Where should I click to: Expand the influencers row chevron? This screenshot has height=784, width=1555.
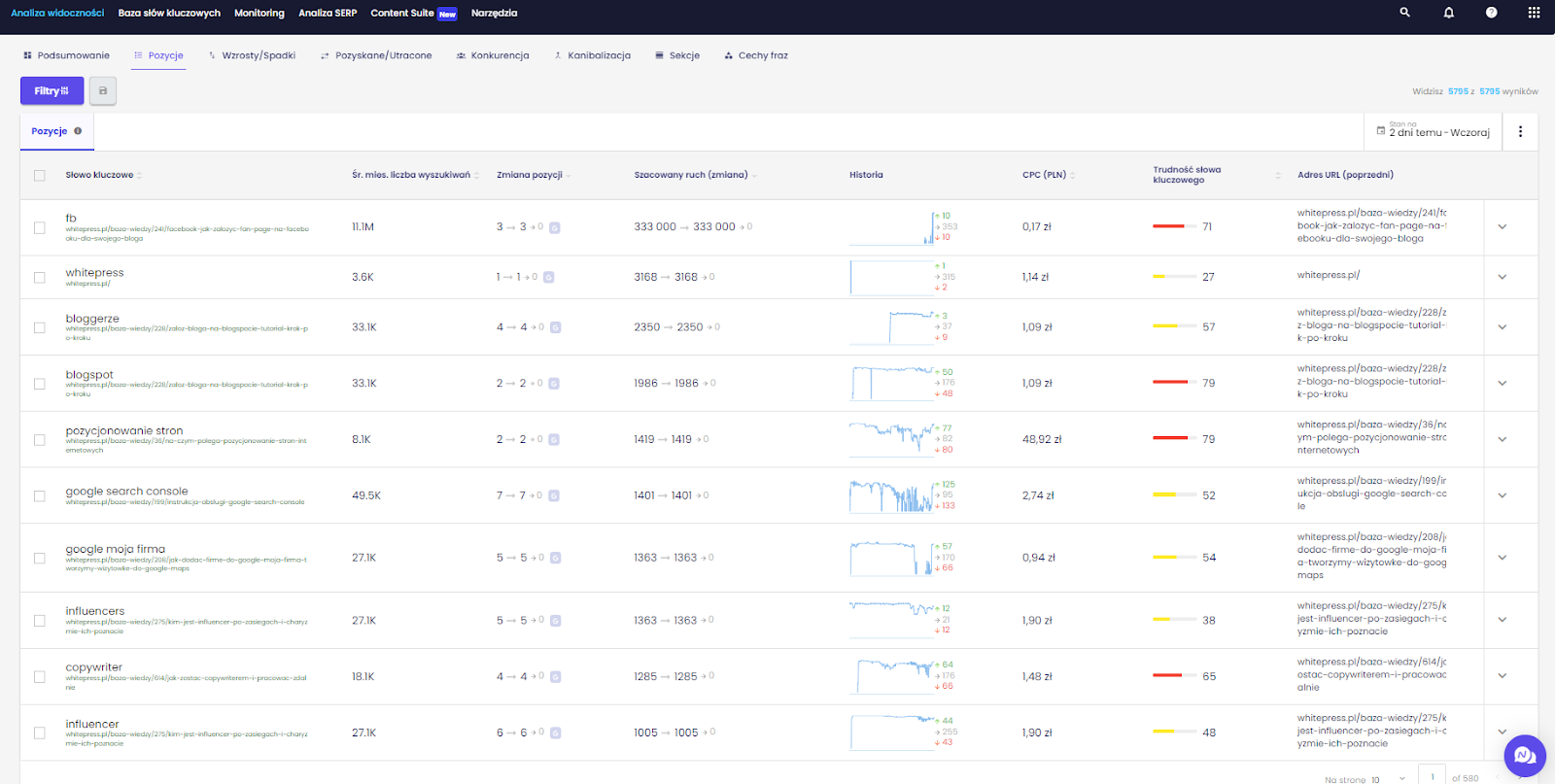[1503, 620]
